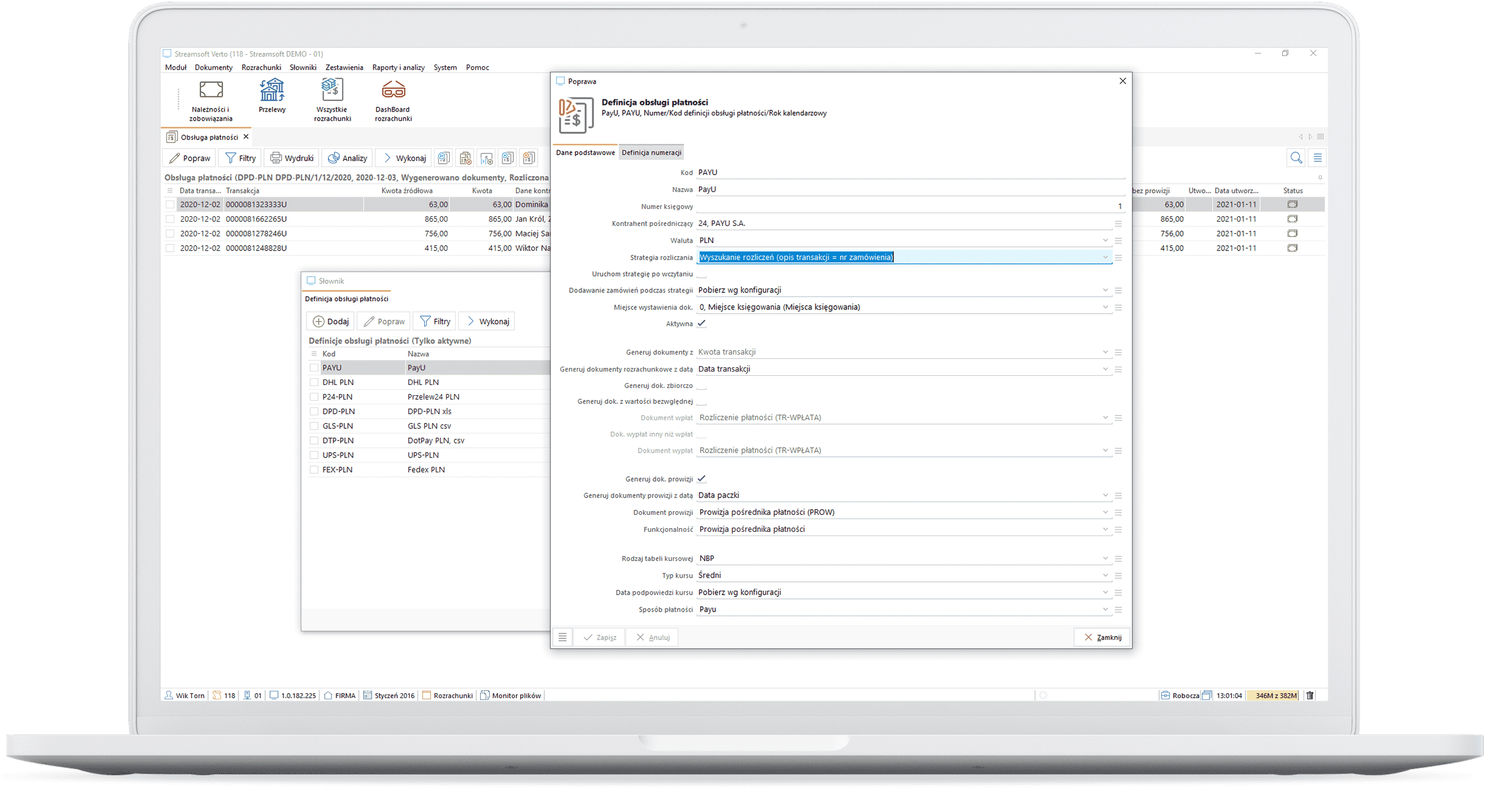Click Wydruki in the main toolbar
Screen dimensions: 1493x812
(292, 158)
